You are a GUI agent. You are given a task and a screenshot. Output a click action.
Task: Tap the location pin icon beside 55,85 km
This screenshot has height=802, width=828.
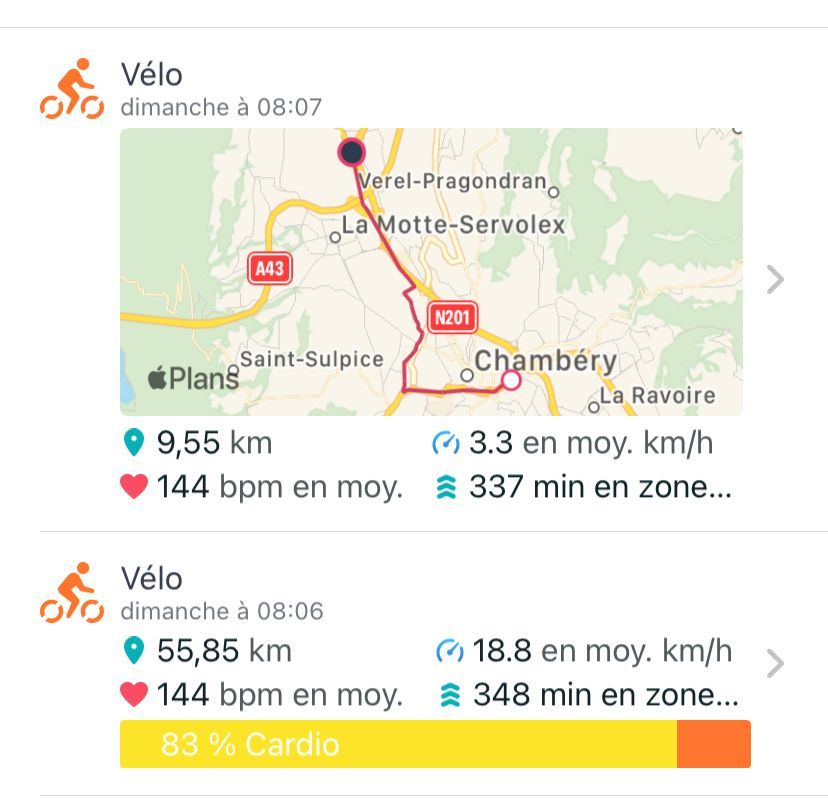pyautogui.click(x=134, y=650)
